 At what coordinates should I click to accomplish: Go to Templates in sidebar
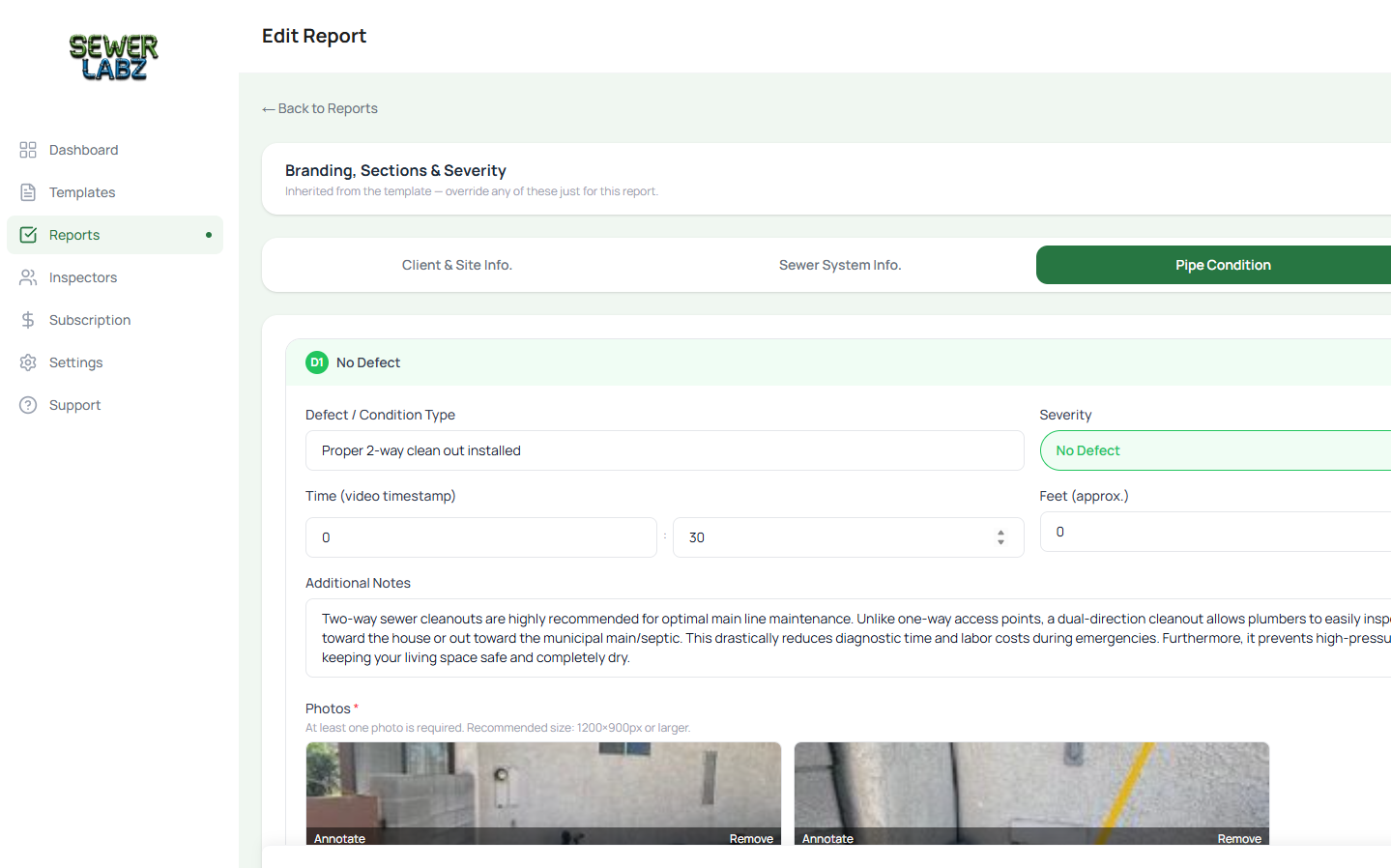coord(115,192)
